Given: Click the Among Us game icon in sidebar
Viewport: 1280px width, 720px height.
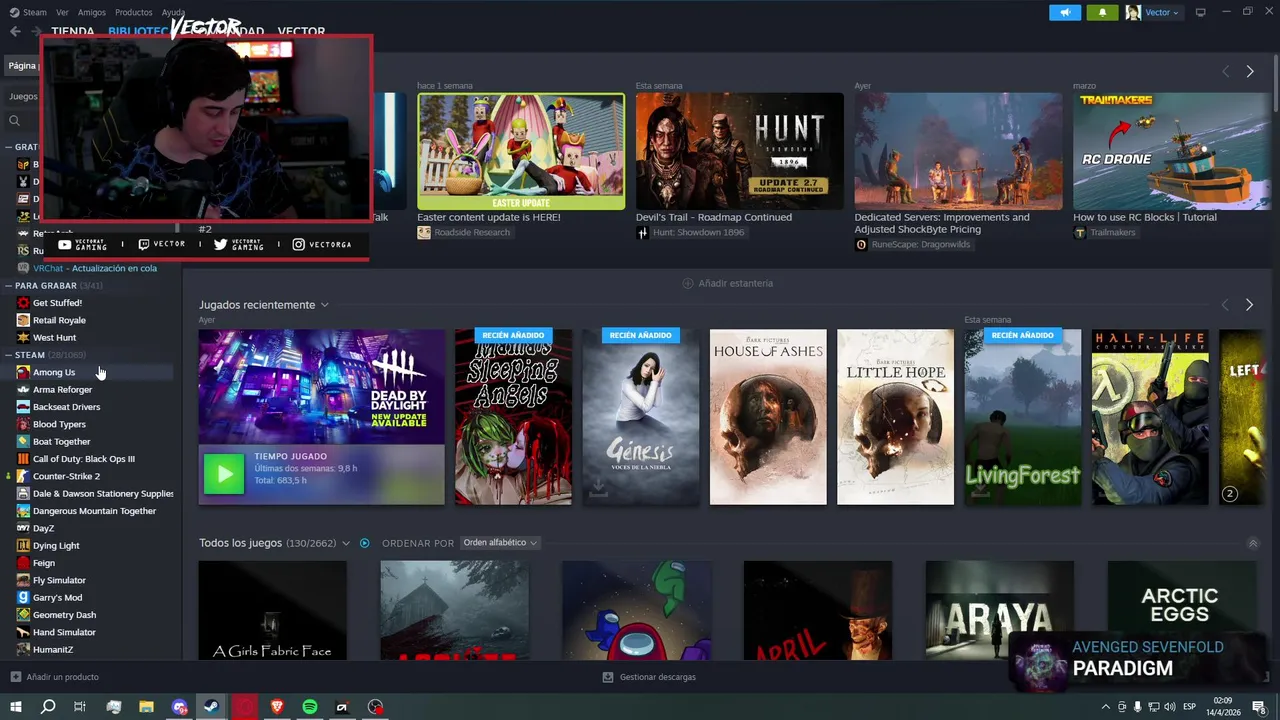Looking at the screenshot, I should tap(24, 372).
